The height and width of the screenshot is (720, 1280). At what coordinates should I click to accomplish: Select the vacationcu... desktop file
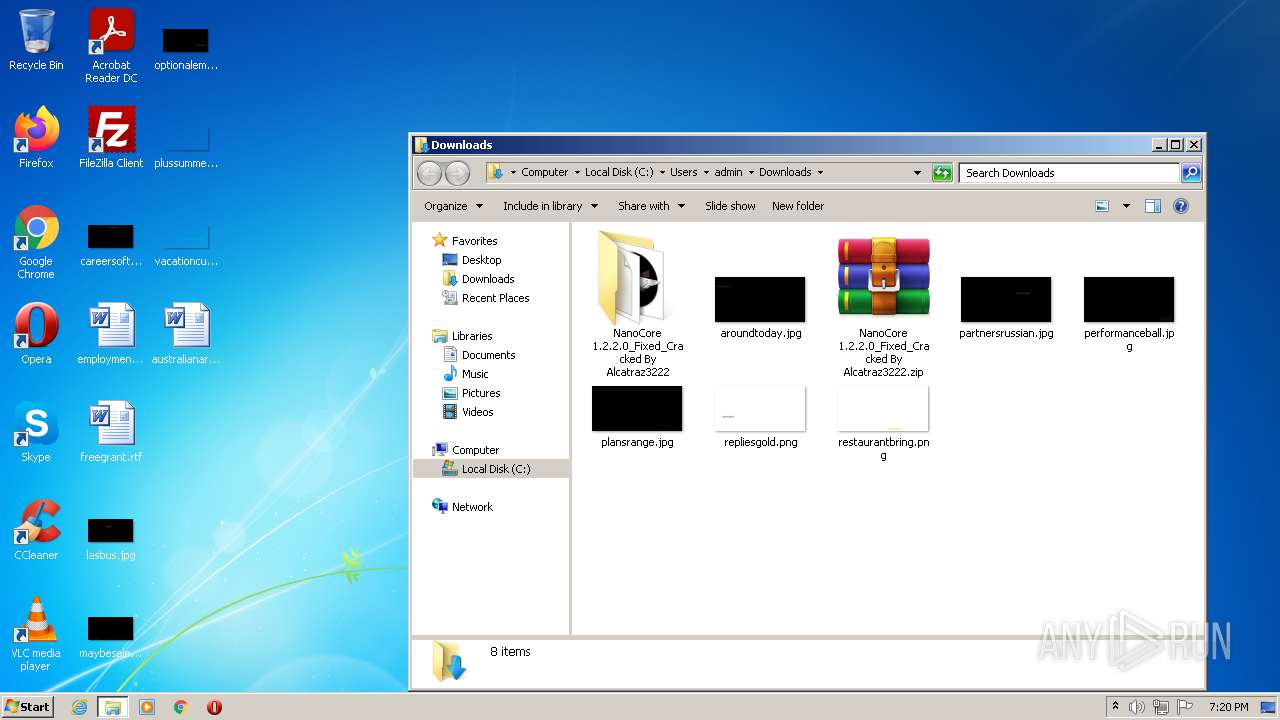186,244
